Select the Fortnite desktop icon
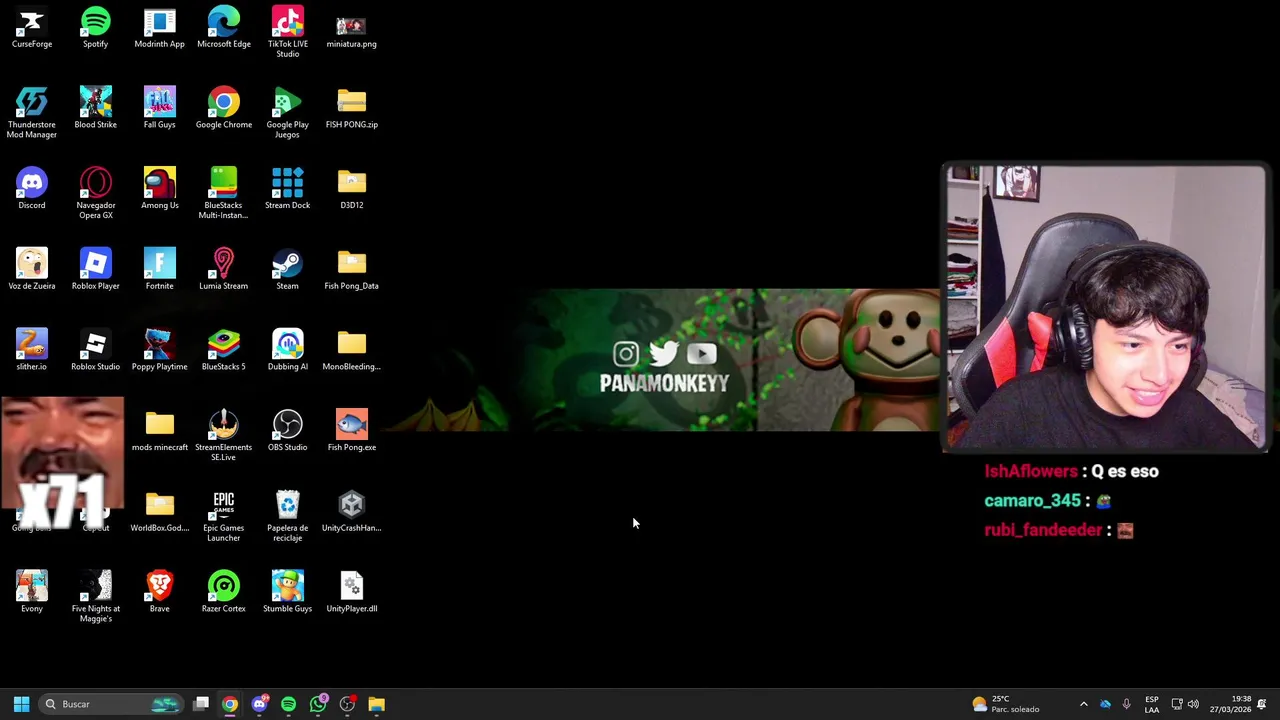The width and height of the screenshot is (1280, 720). [x=160, y=271]
